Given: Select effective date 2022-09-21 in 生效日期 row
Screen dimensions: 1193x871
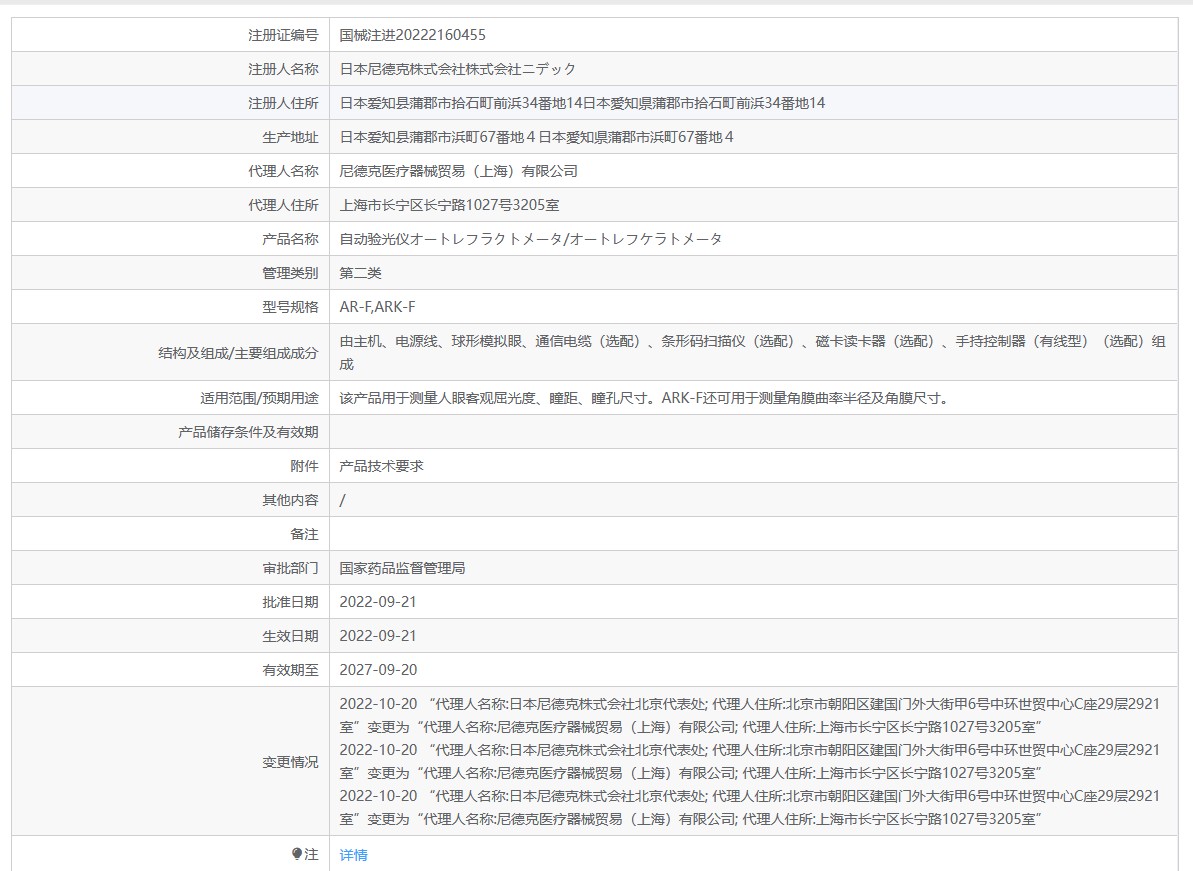Looking at the screenshot, I should pos(378,636).
